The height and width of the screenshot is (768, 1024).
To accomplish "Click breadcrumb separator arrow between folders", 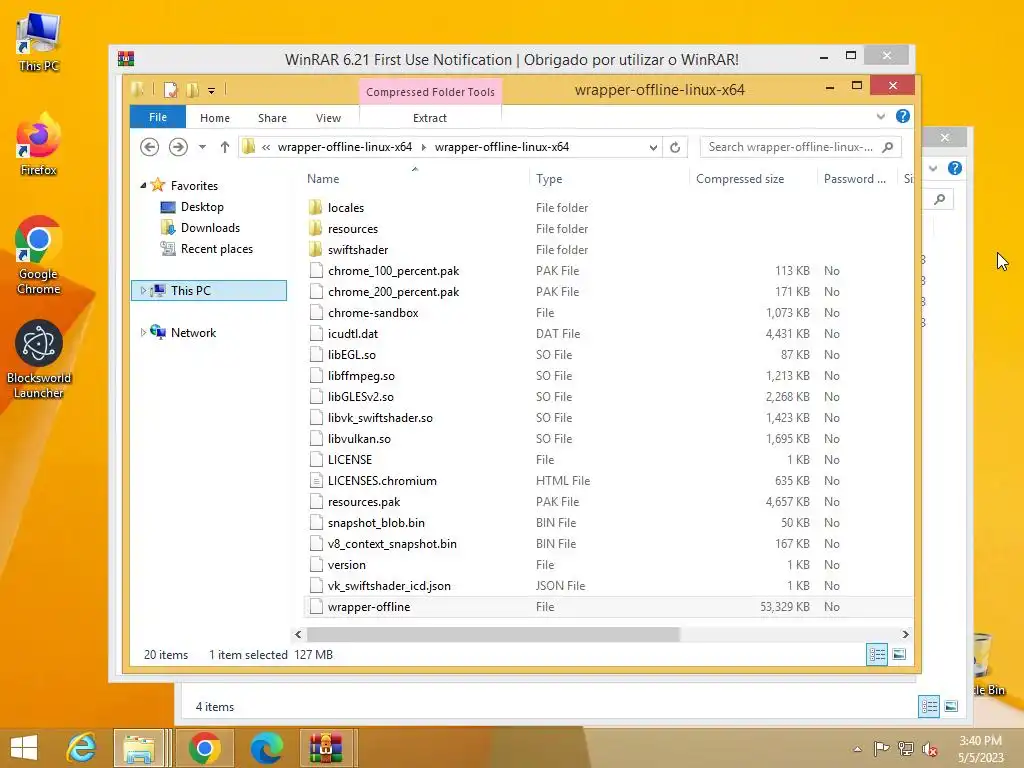I will pos(423,147).
